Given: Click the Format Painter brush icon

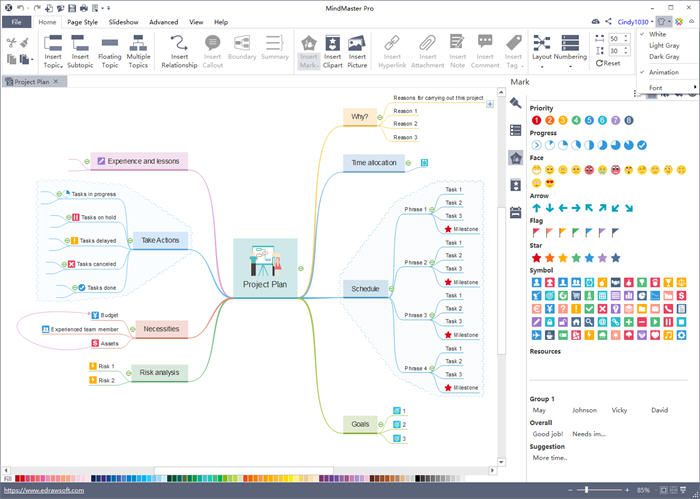Looking at the screenshot, I should (x=25, y=43).
